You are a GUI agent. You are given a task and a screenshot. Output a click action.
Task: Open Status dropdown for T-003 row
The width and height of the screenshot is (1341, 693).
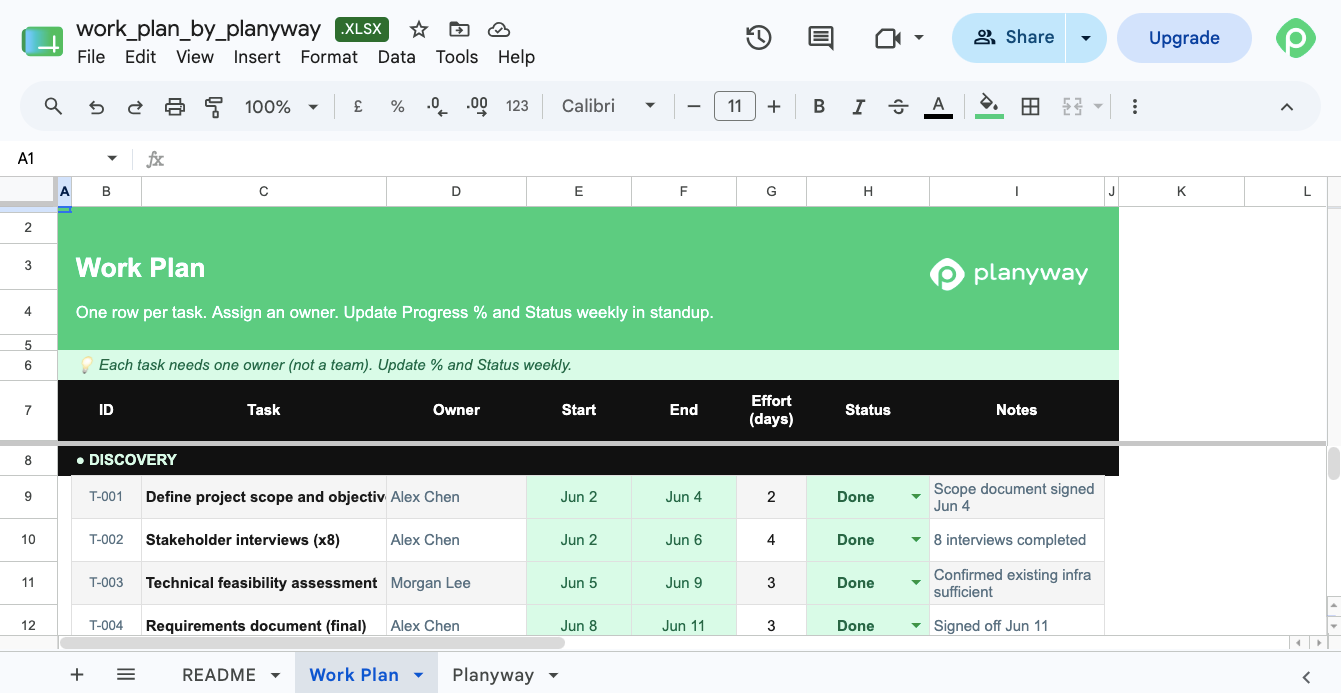916,583
